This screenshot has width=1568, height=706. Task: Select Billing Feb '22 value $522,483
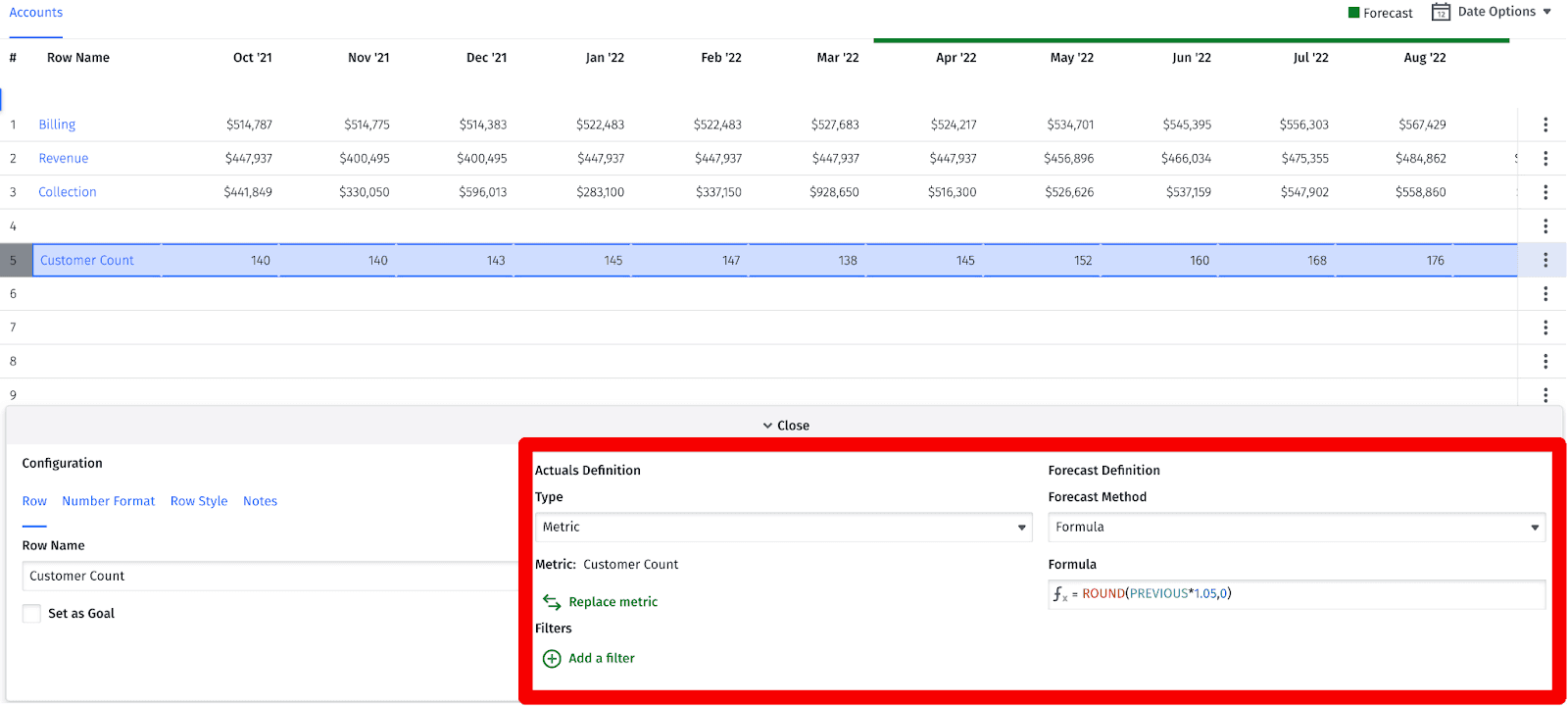click(x=717, y=125)
